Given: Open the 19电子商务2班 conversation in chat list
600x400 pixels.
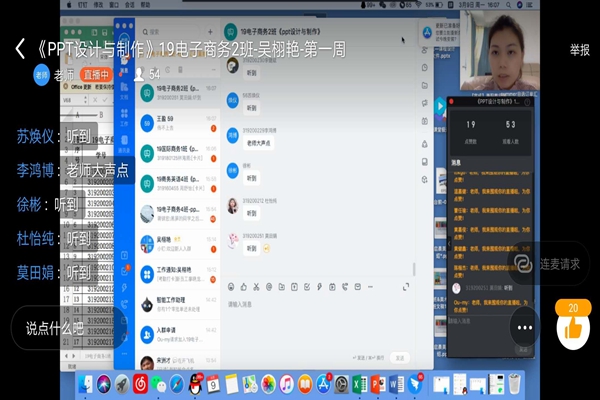Looking at the screenshot, I should click(180, 92).
